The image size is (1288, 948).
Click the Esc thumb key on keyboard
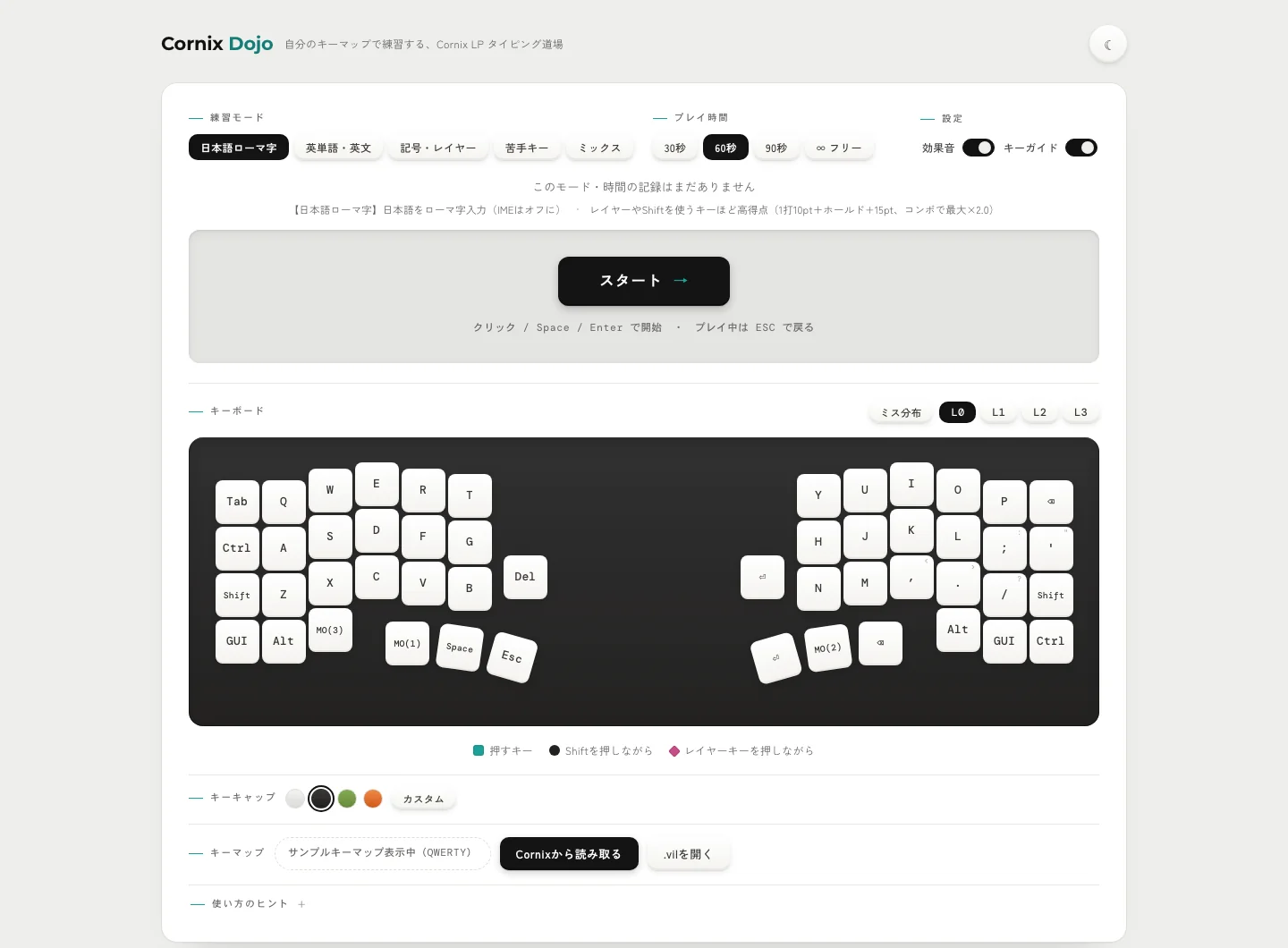[512, 657]
